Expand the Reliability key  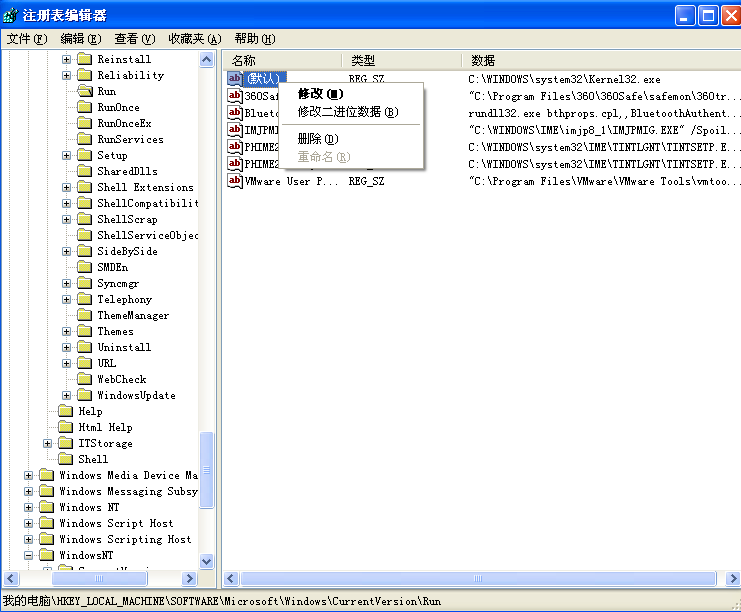coord(67,76)
